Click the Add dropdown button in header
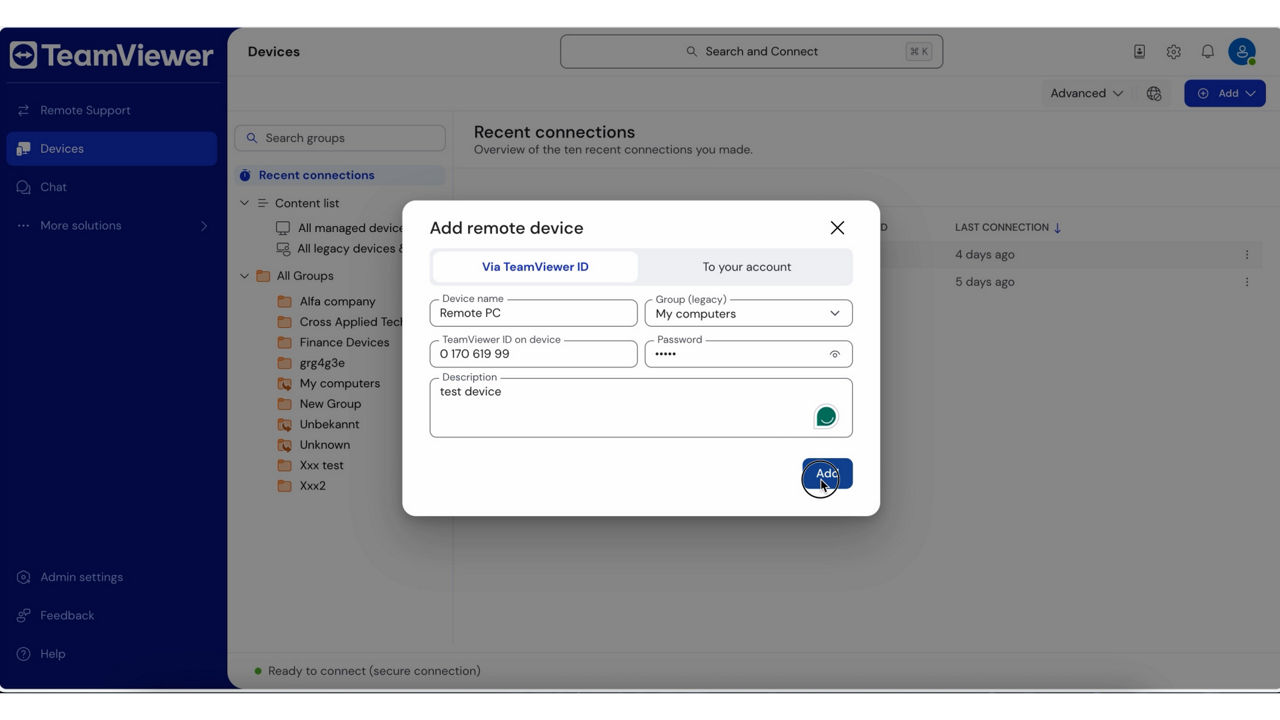This screenshot has height=720, width=1280. pos(1225,93)
